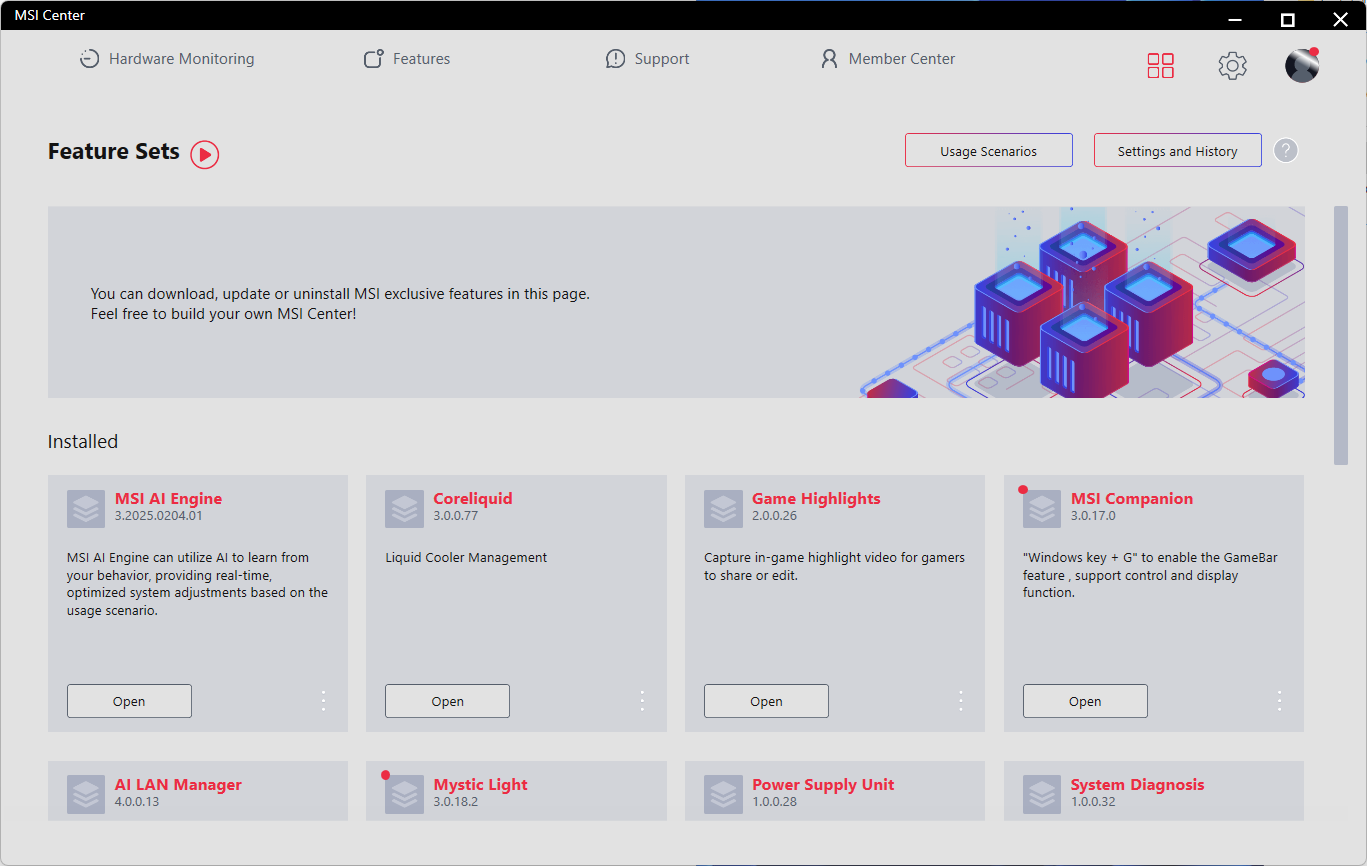This screenshot has height=866, width=1367.
Task: Click the MSI AI Engine title
Action: click(169, 499)
